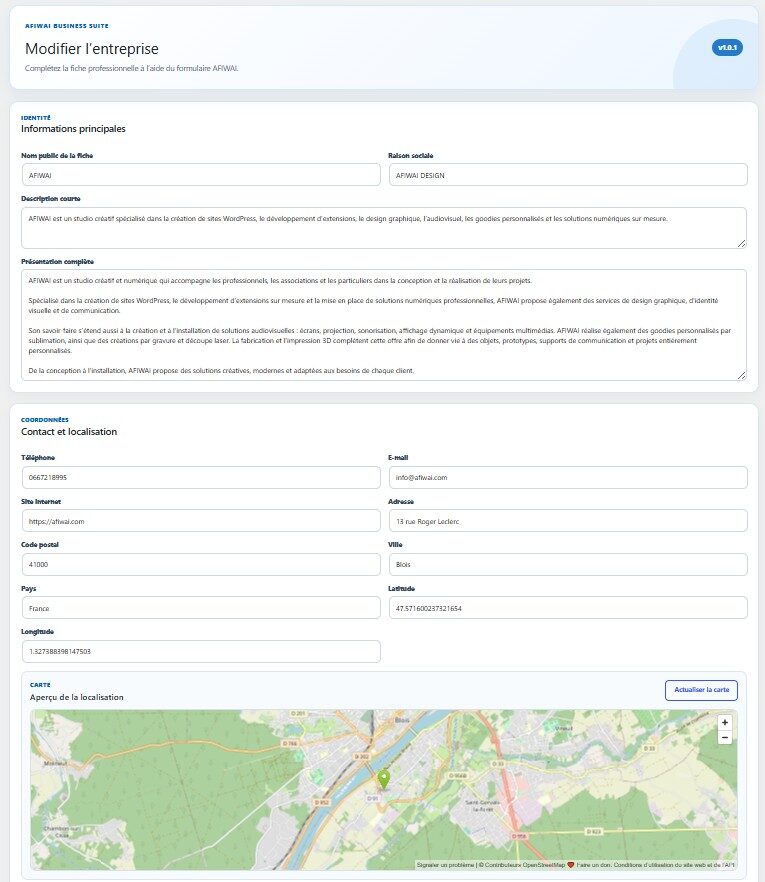765x882 pixels.
Task: Focus the Nom public de la fiche field
Action: (x=201, y=175)
